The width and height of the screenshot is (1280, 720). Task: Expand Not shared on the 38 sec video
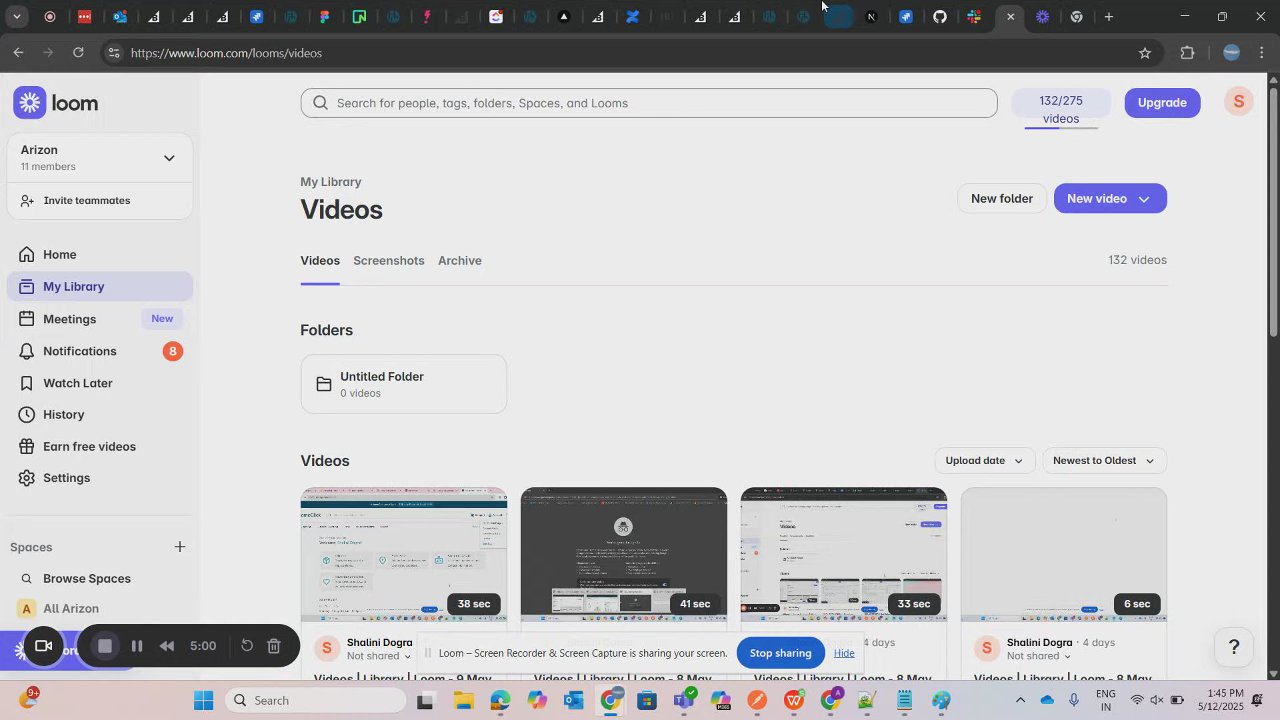pos(379,656)
